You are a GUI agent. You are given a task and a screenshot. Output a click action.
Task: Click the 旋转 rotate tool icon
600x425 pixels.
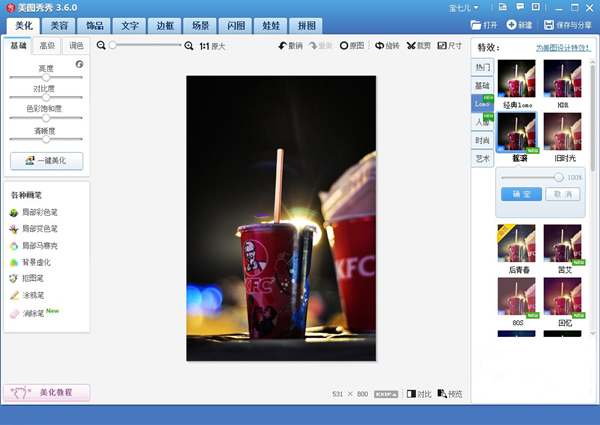pyautogui.click(x=379, y=46)
